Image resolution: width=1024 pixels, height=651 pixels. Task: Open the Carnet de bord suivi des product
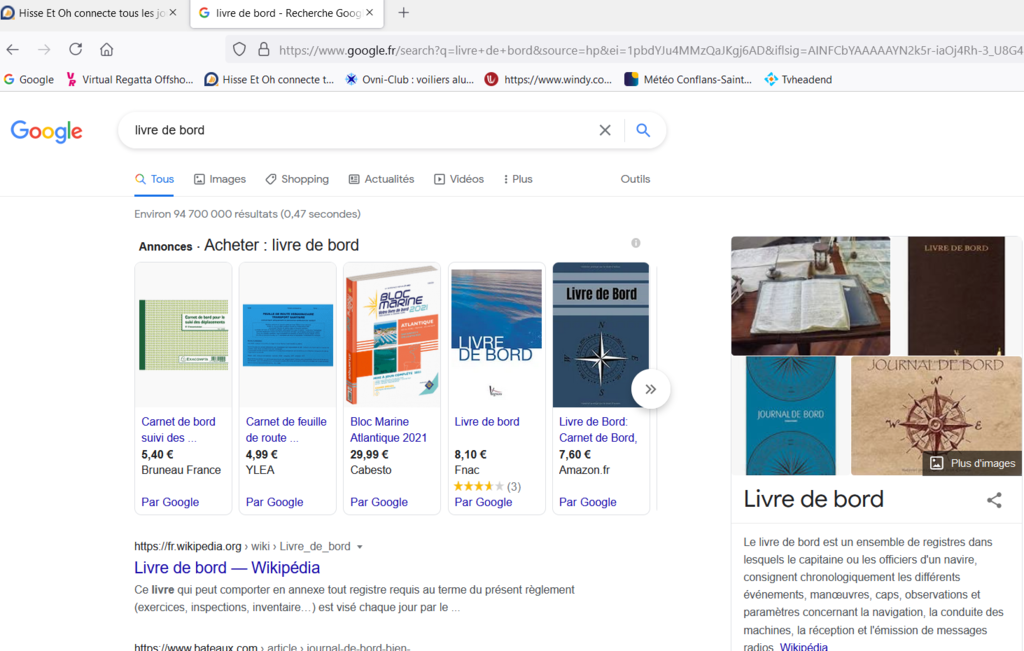tap(178, 430)
